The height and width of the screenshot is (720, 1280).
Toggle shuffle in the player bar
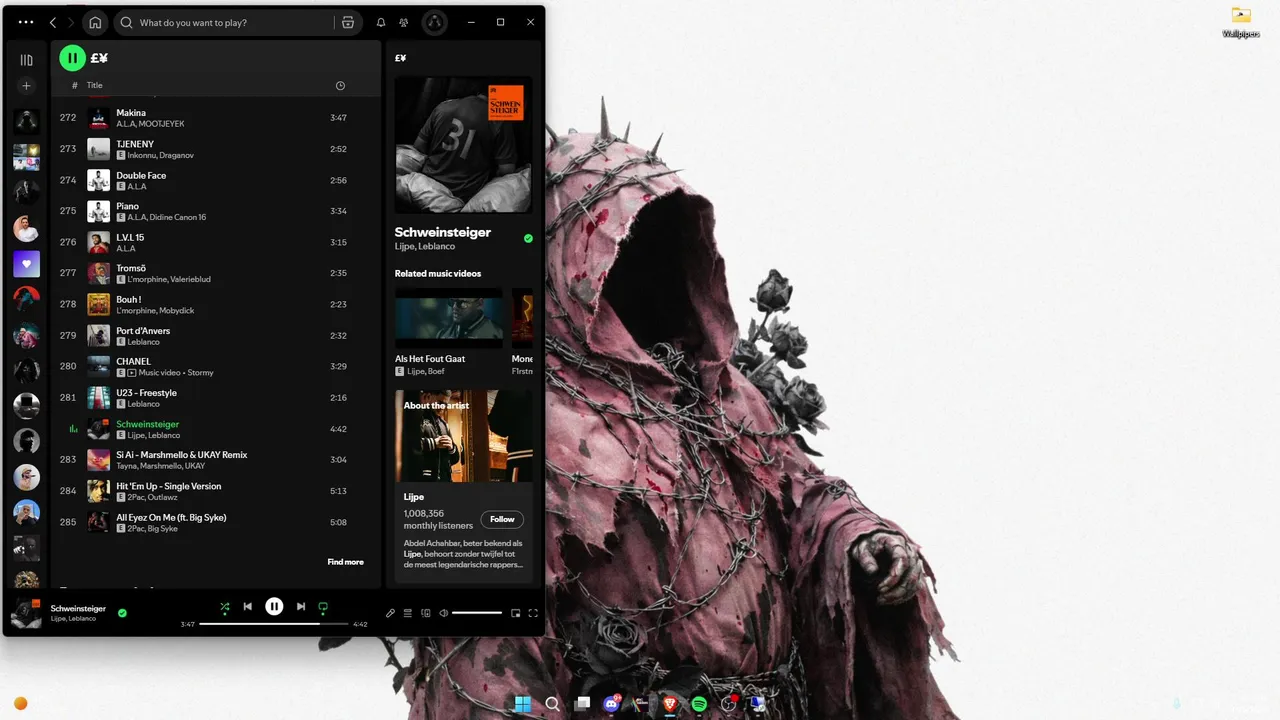(x=224, y=606)
